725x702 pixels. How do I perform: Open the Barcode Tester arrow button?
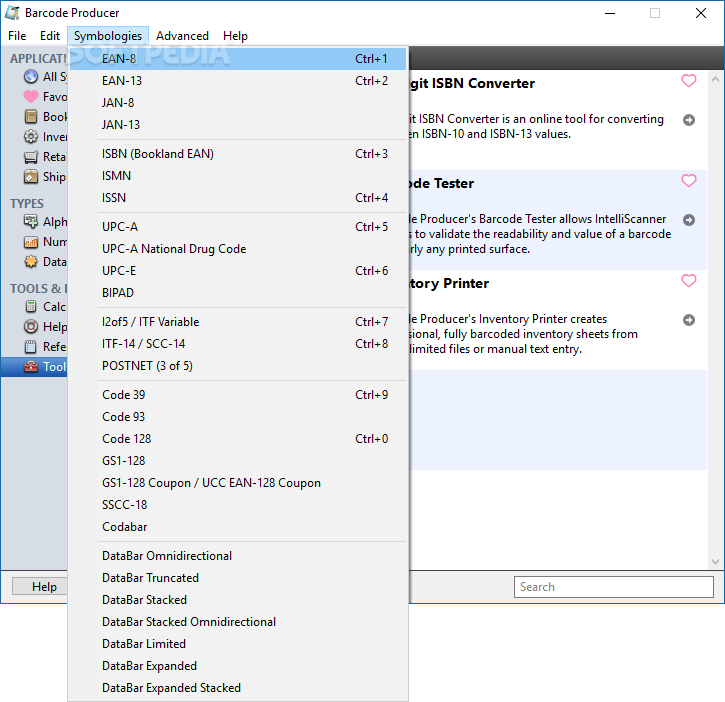688,220
